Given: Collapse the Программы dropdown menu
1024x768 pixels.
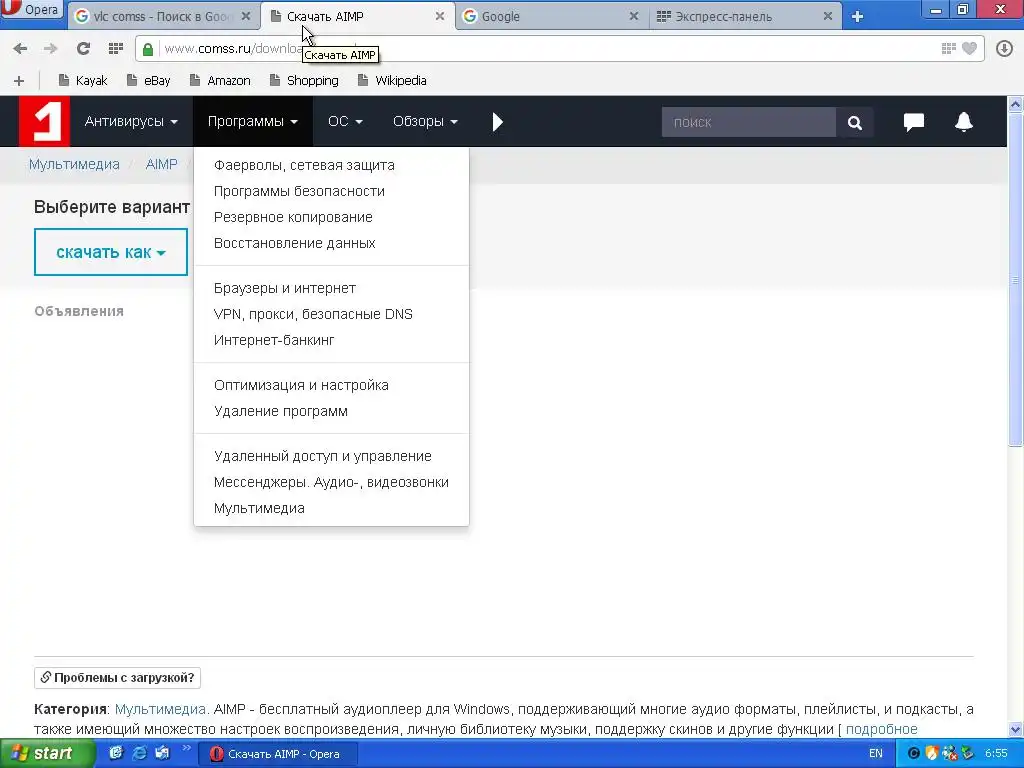Looking at the screenshot, I should 253,121.
